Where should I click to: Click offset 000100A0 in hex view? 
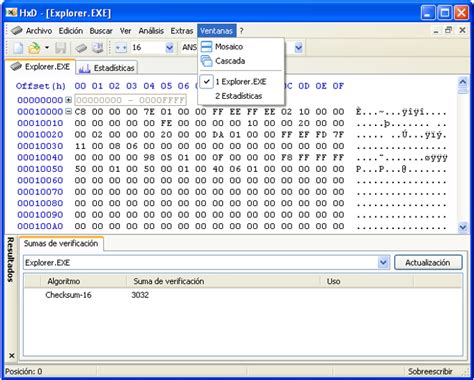40,226
